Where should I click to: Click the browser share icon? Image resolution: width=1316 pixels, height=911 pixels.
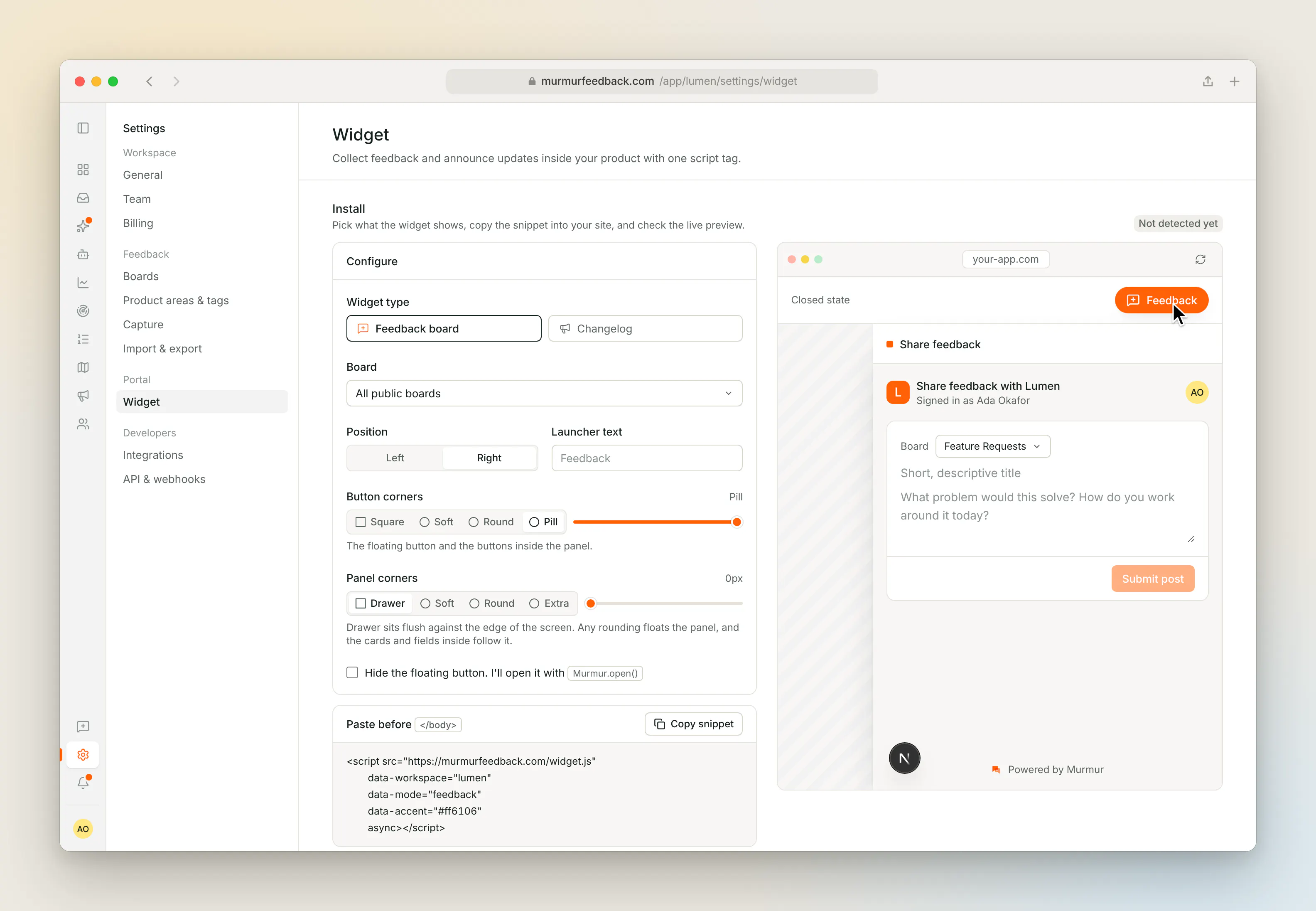tap(1208, 81)
